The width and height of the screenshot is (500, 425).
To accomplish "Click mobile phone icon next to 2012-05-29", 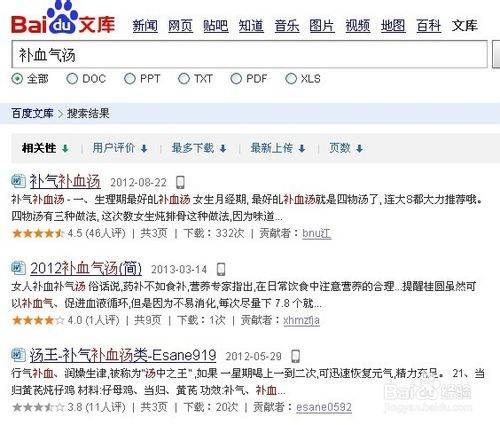I will pos(295,356).
